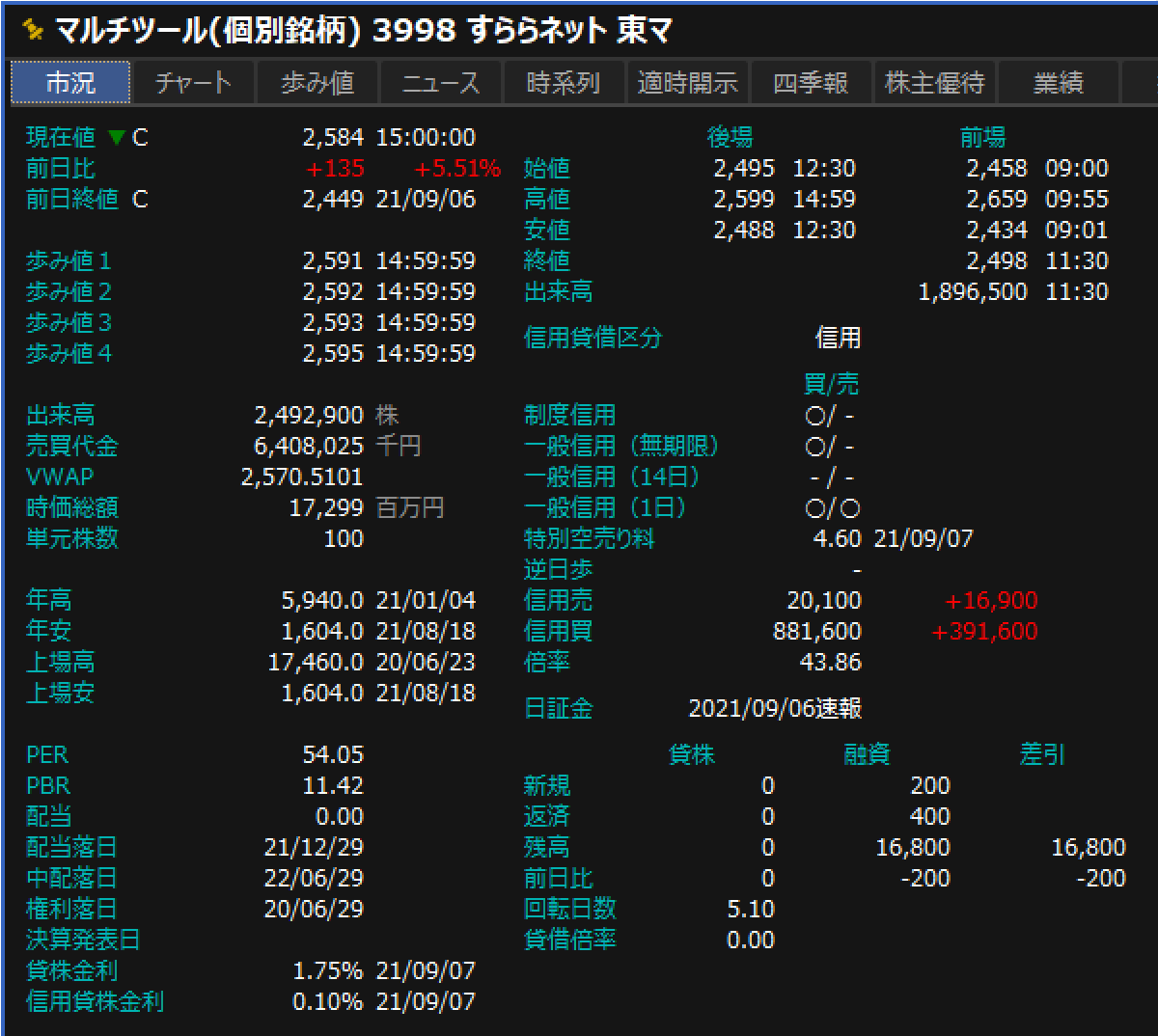Click the 年高 value 5,940.0

click(x=322, y=601)
